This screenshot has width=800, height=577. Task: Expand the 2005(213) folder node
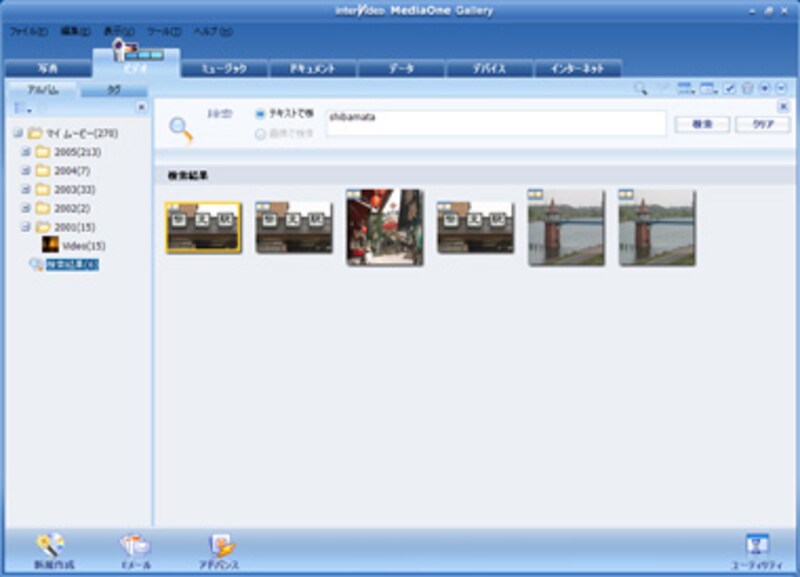coord(26,152)
